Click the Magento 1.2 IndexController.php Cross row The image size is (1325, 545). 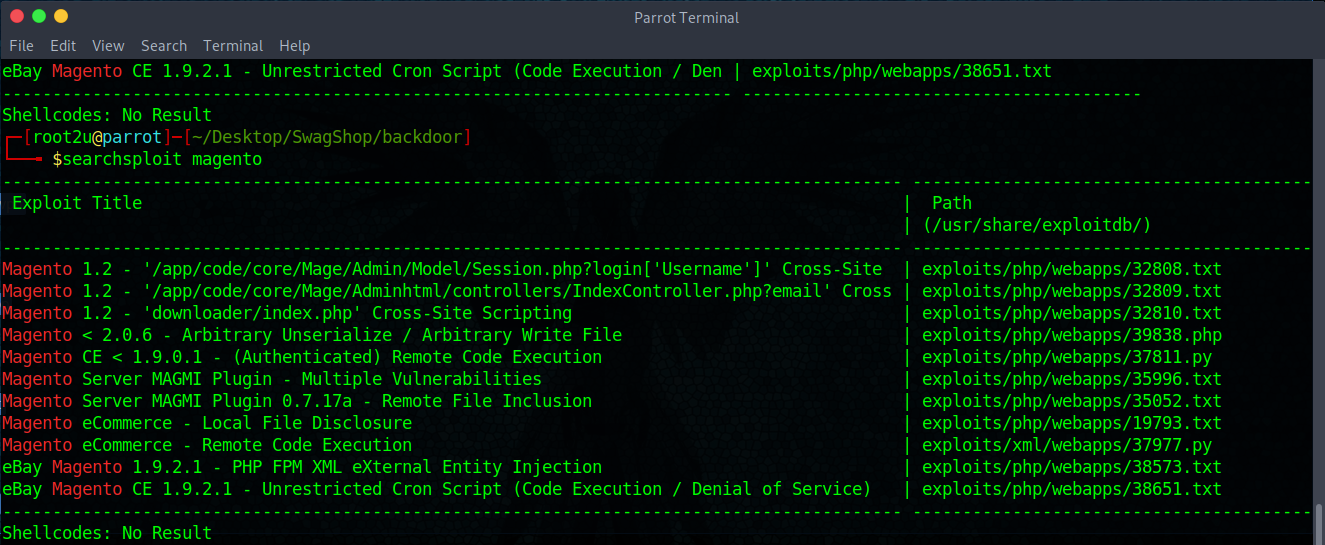coord(447,291)
